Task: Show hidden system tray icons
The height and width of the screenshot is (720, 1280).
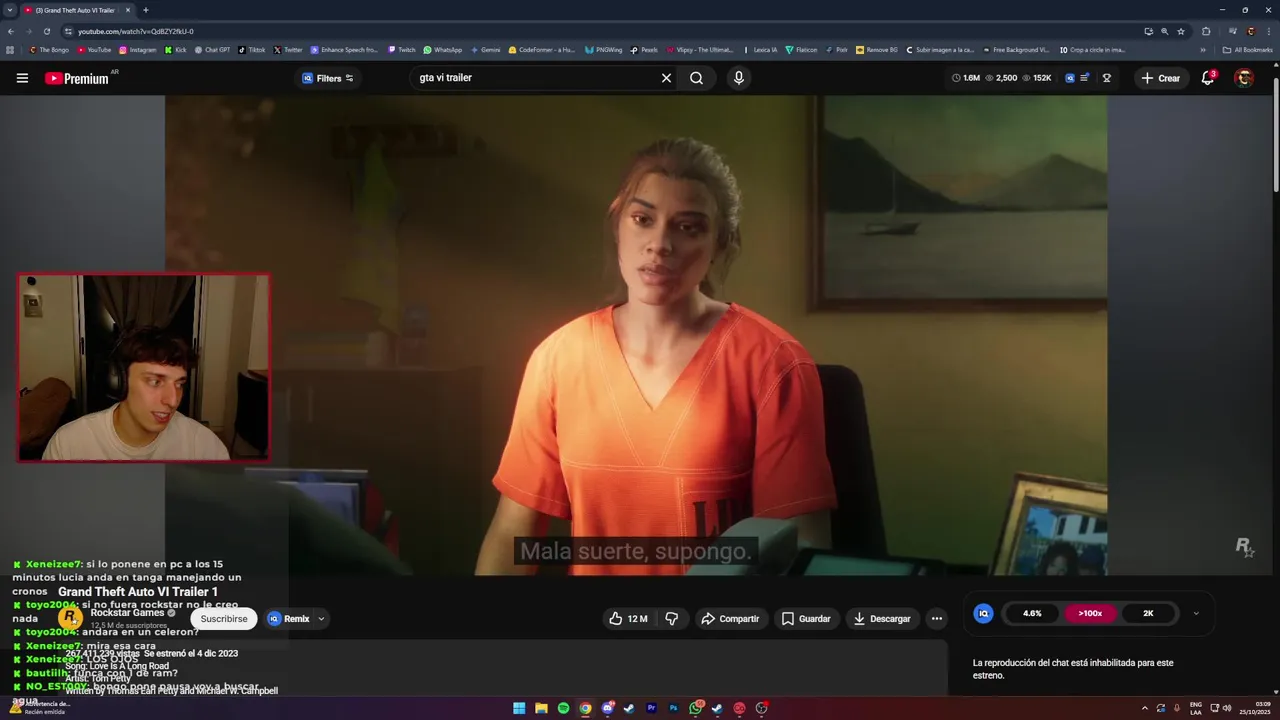Action: (x=1145, y=708)
